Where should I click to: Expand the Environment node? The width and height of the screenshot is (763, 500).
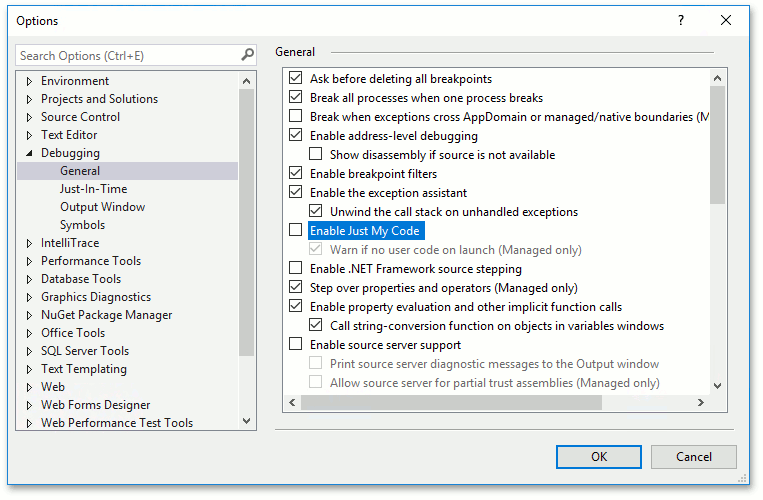[x=29, y=81]
